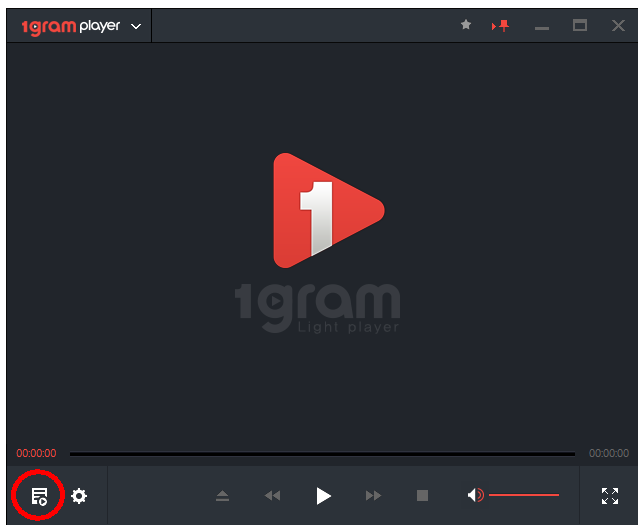The height and width of the screenshot is (526, 644).
Task: Mute audio via the speaker icon
Action: tap(476, 495)
